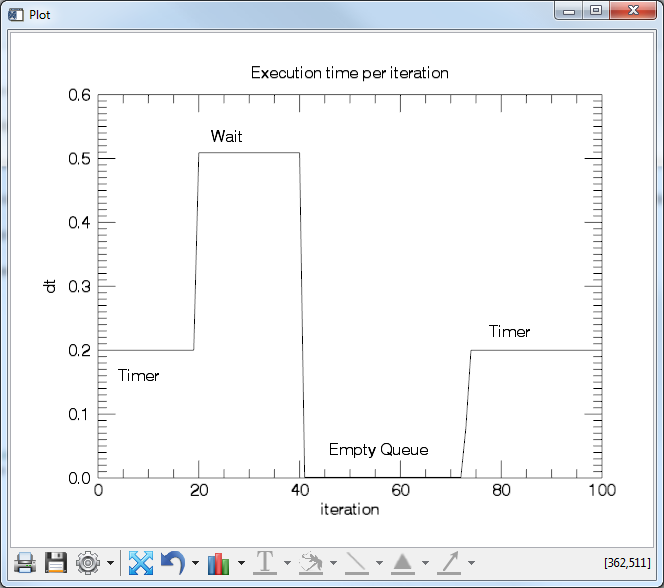Image resolution: width=664 pixels, height=588 pixels.
Task: Select the 'Empty Queue' annotation text
Action: 378,450
